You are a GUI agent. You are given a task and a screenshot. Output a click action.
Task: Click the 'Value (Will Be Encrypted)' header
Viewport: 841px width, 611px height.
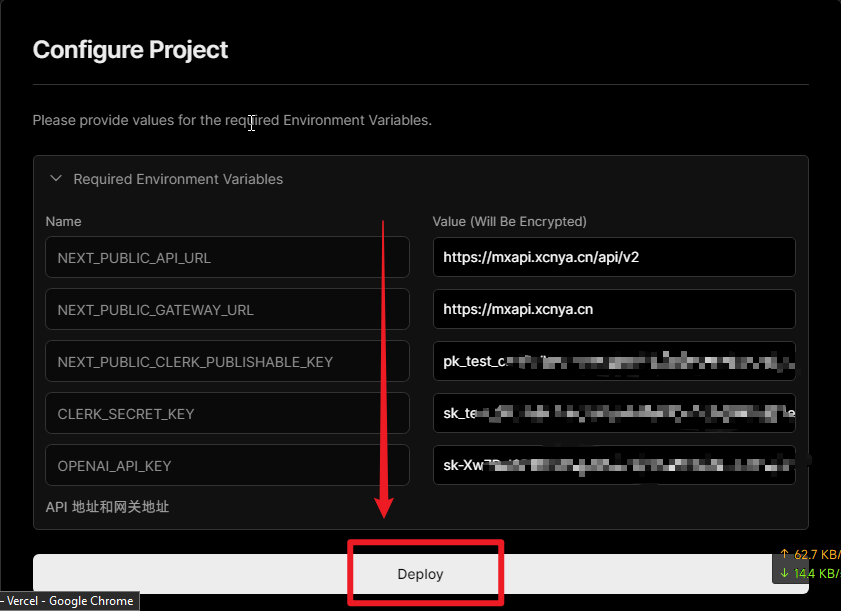coord(510,222)
